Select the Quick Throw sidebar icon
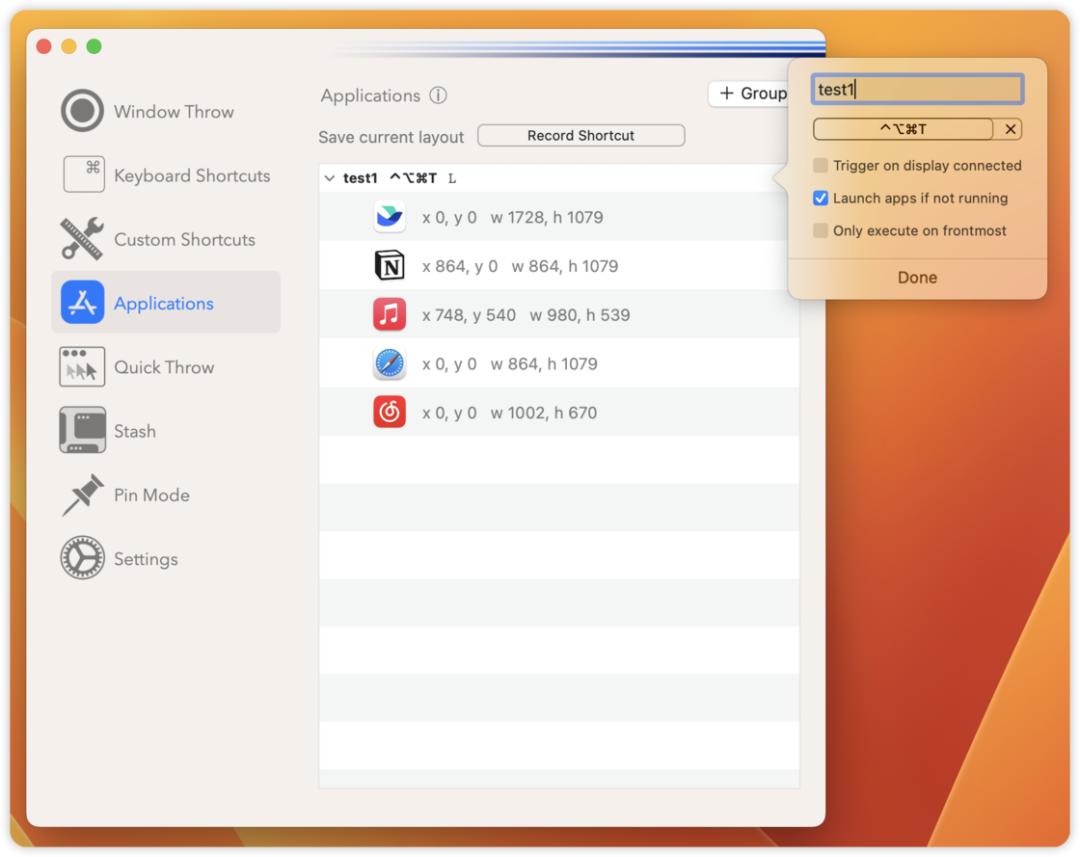Screen dimensions: 1080x857 coord(82,366)
